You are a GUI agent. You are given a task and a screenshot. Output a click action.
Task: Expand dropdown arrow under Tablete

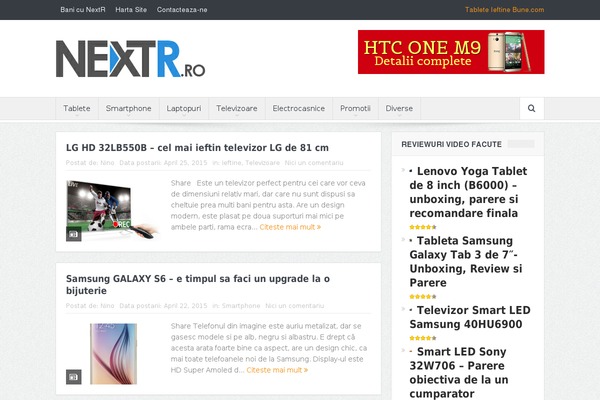tap(77, 116)
